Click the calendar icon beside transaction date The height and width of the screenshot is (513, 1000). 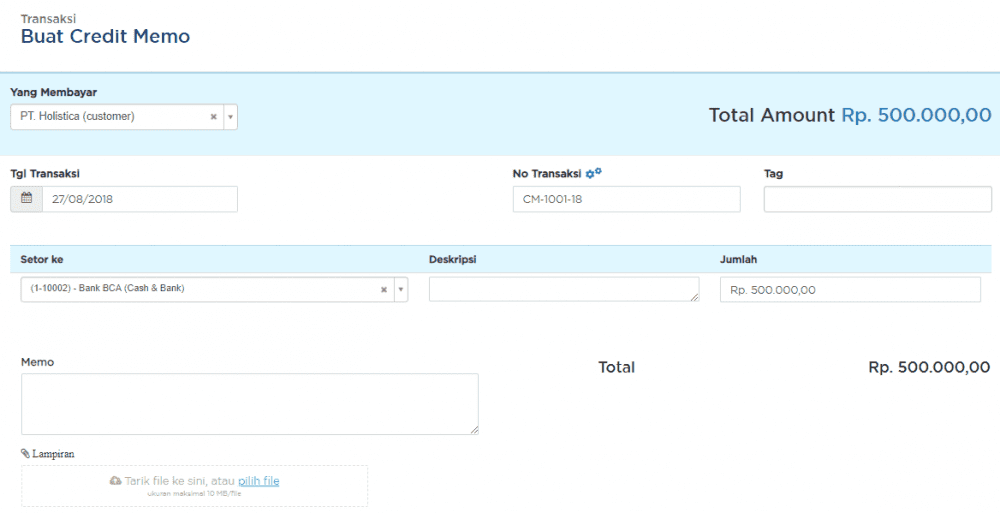tap(27, 199)
